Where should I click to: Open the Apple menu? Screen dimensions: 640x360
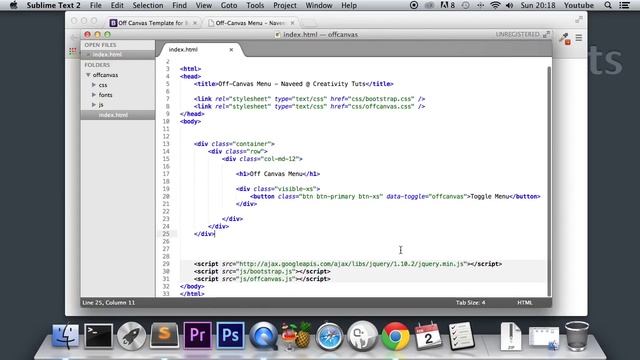(x=13, y=5)
